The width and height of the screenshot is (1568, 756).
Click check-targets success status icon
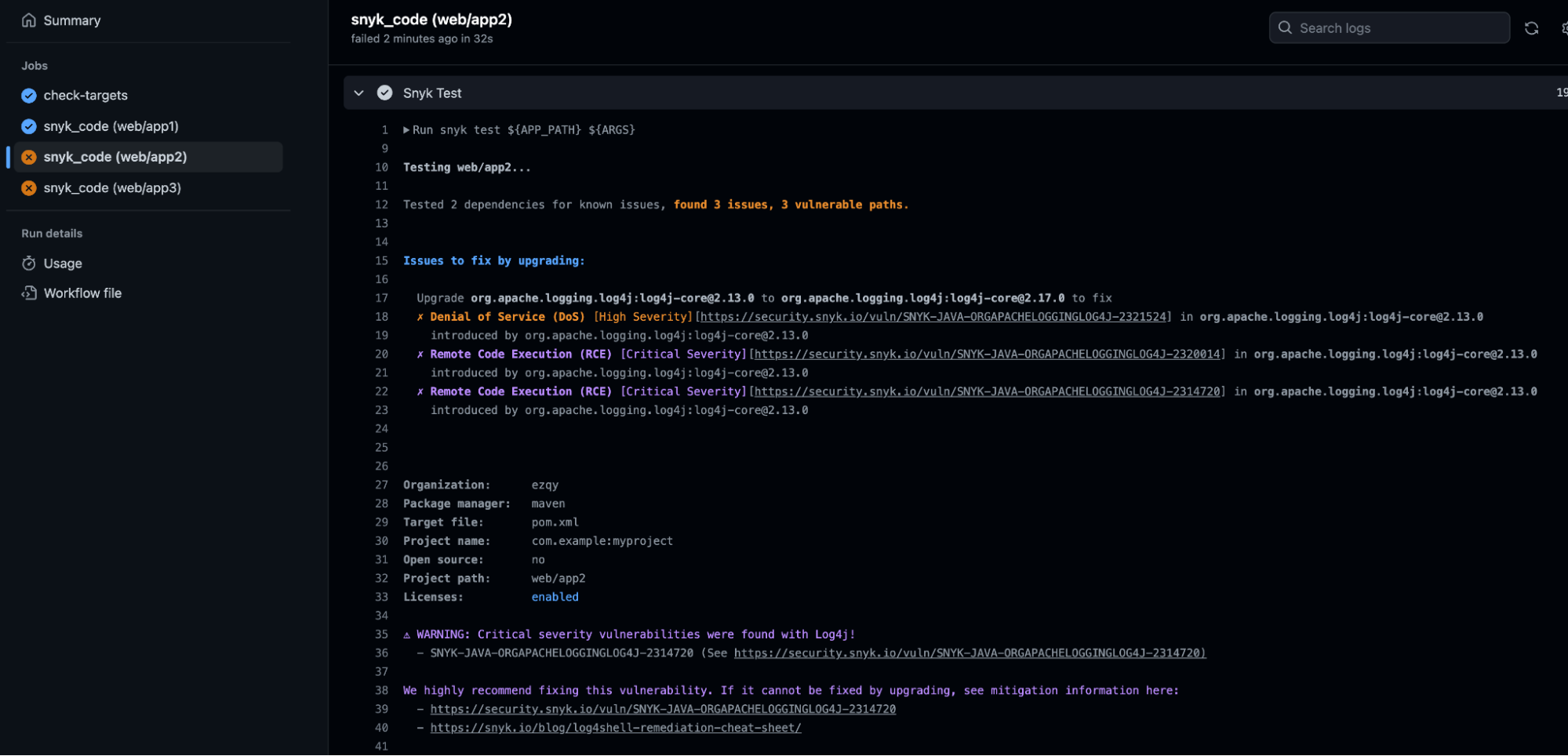(29, 96)
